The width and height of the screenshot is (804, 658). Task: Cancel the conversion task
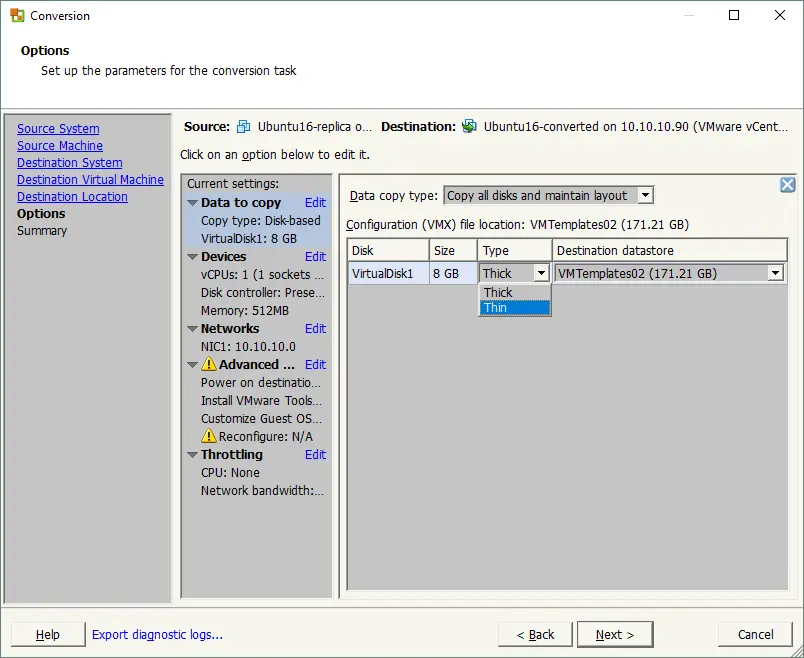coord(755,634)
